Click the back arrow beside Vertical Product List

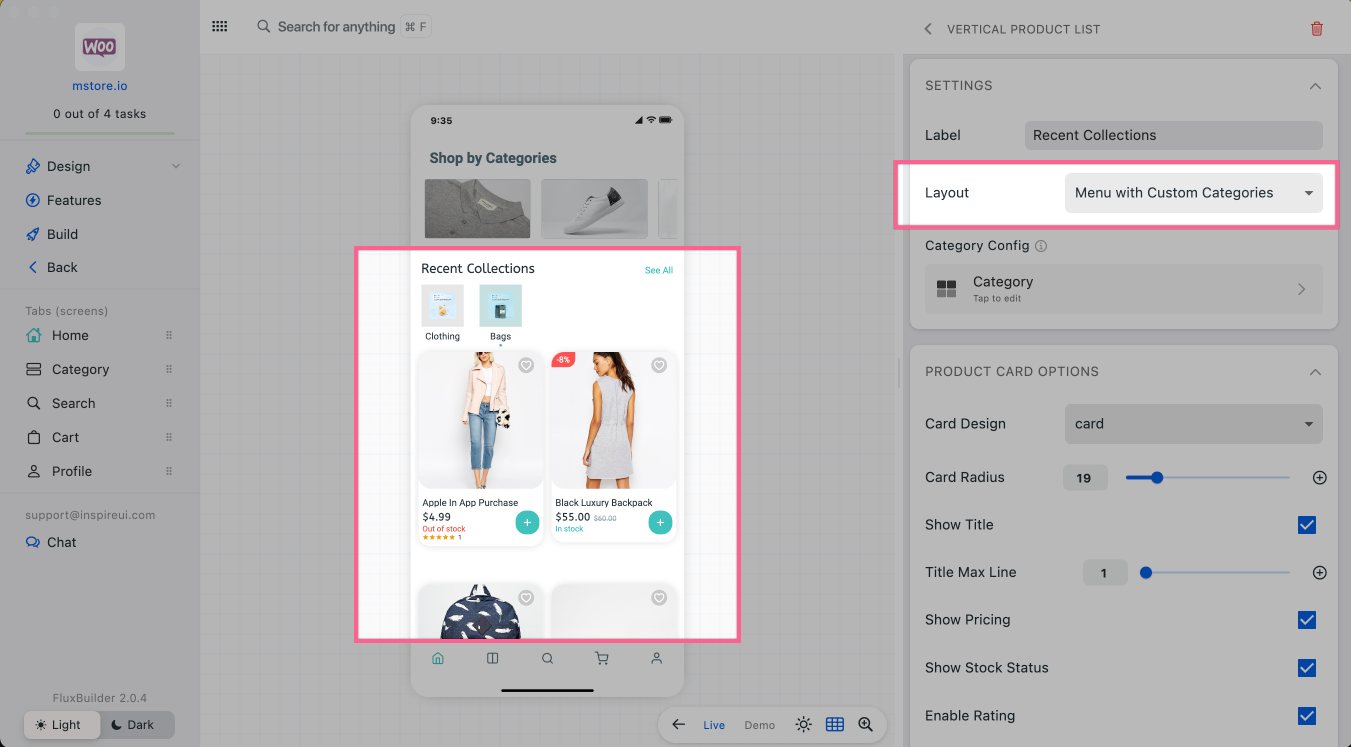[x=928, y=29]
